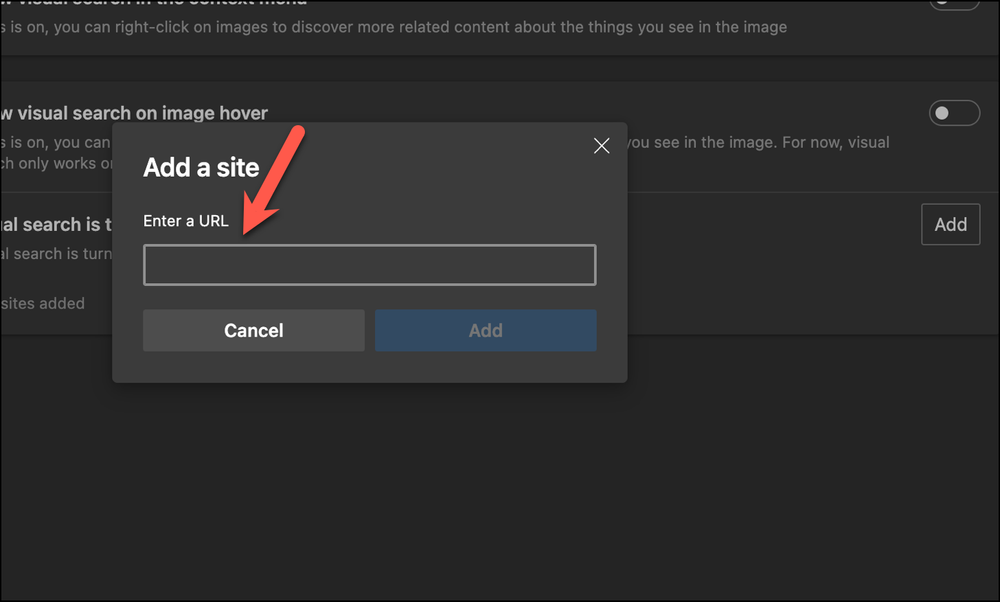The height and width of the screenshot is (602, 1000).
Task: Click the Add a site dialog title
Action: tap(201, 167)
